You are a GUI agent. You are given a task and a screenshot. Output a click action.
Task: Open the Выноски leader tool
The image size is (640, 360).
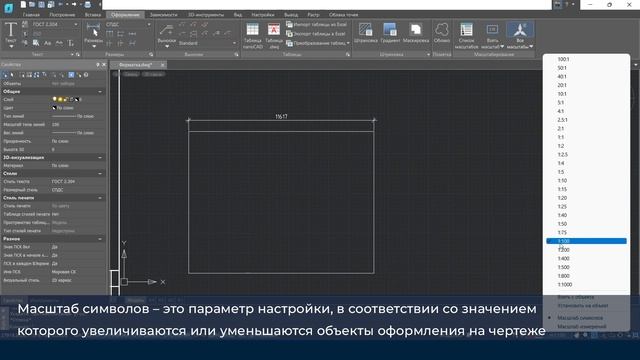(167, 34)
